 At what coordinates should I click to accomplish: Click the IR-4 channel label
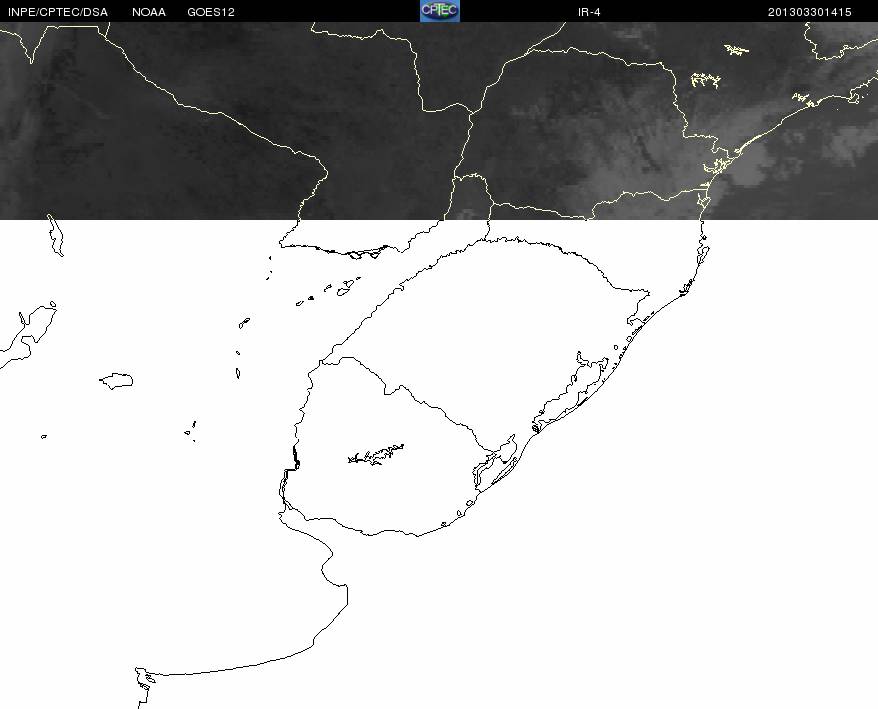[589, 12]
